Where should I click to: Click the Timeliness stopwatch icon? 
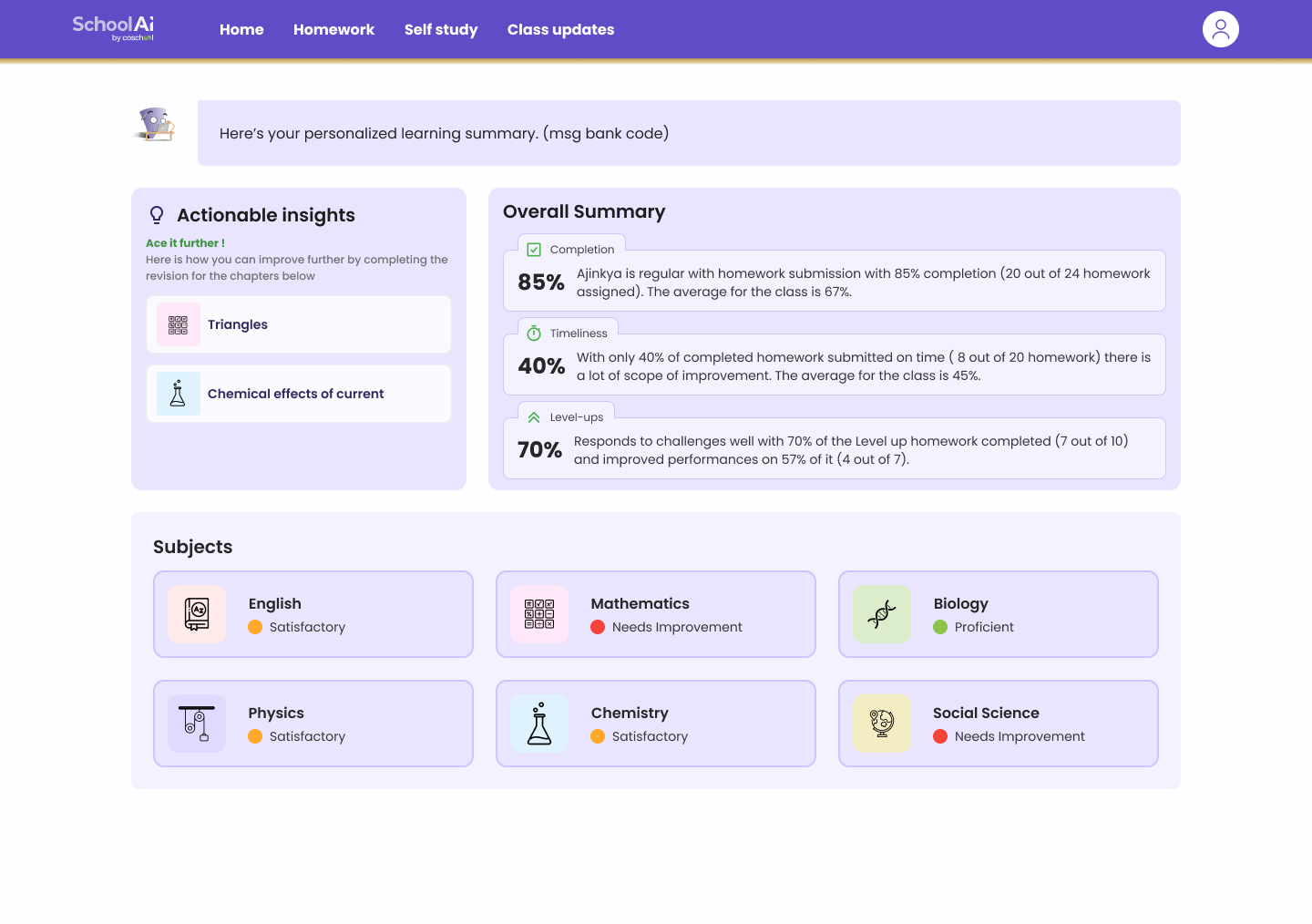(534, 334)
